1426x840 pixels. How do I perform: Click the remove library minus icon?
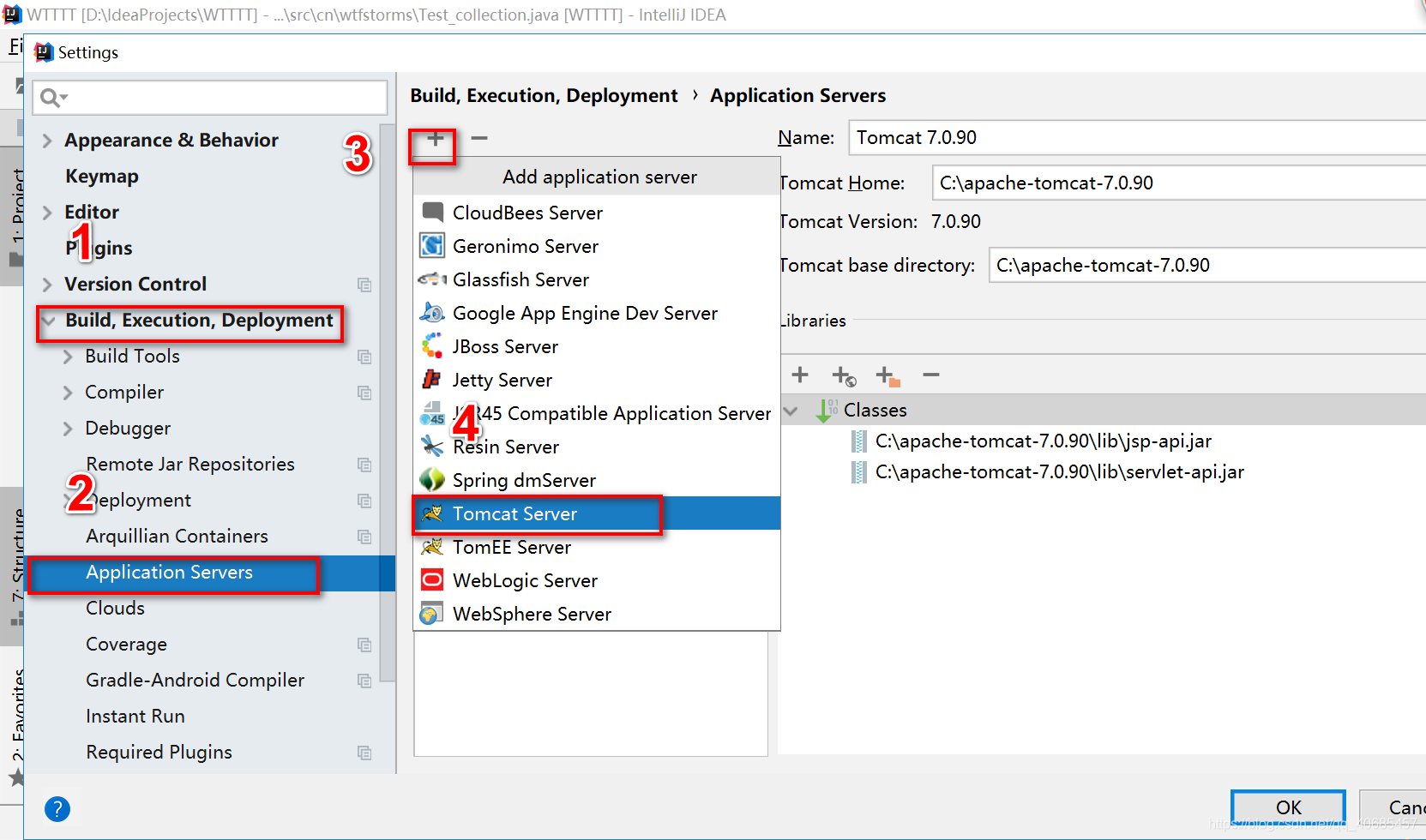pyautogui.click(x=931, y=375)
